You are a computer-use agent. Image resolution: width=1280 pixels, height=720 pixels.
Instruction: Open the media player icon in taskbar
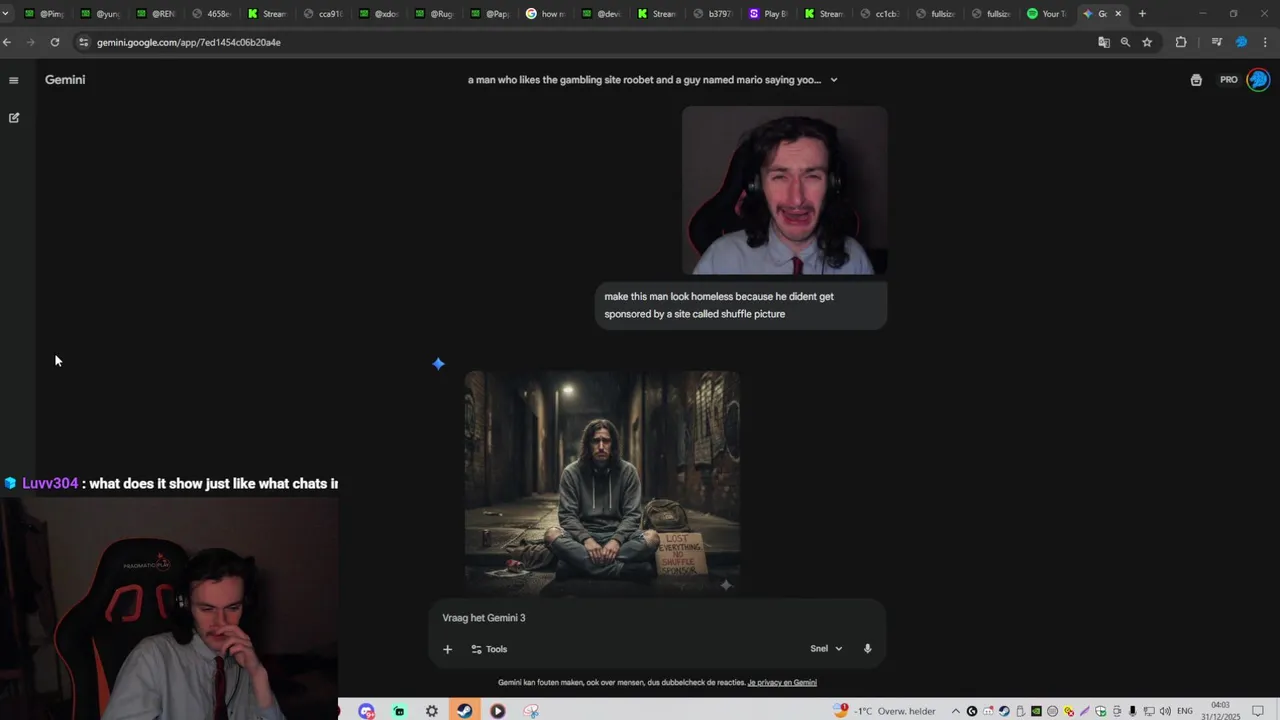tap(498, 711)
